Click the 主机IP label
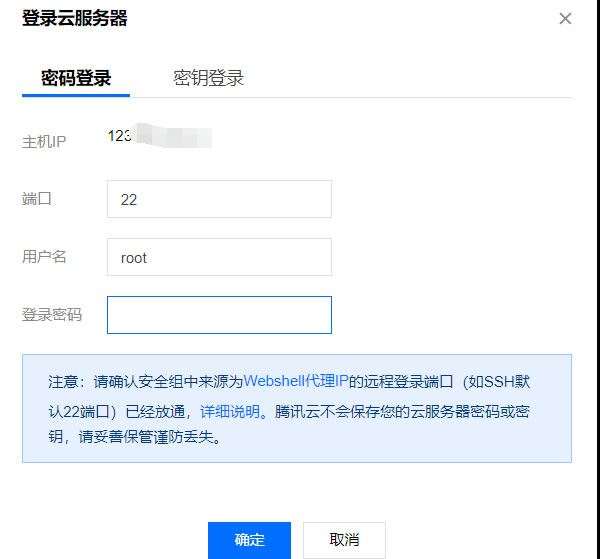The height and width of the screenshot is (559, 600). (44, 141)
